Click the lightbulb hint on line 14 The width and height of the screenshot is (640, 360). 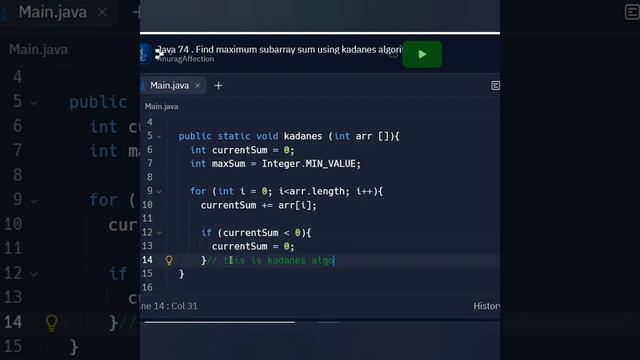click(x=169, y=260)
